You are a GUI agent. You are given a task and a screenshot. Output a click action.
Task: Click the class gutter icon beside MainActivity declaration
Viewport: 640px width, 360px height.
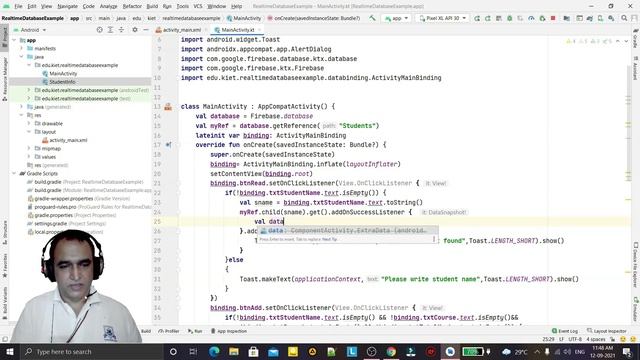[168, 107]
